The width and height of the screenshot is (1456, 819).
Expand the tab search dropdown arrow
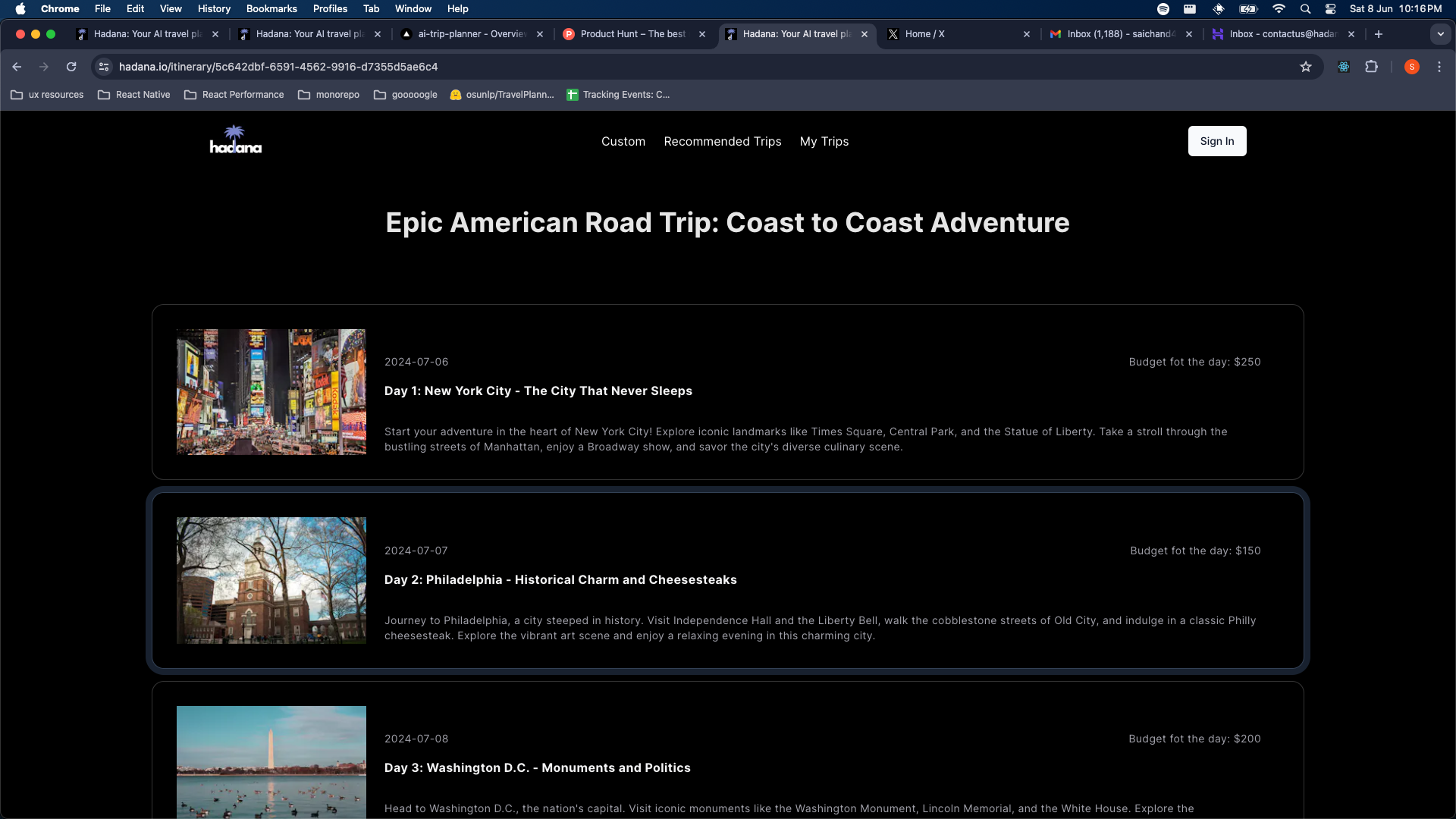(1440, 34)
